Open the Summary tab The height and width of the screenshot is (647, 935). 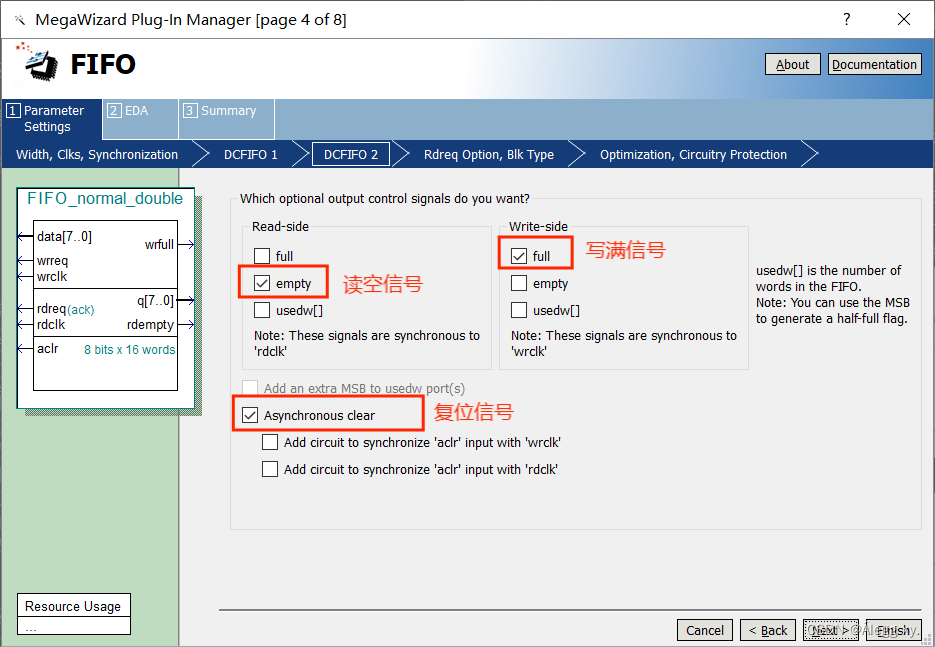tap(227, 119)
